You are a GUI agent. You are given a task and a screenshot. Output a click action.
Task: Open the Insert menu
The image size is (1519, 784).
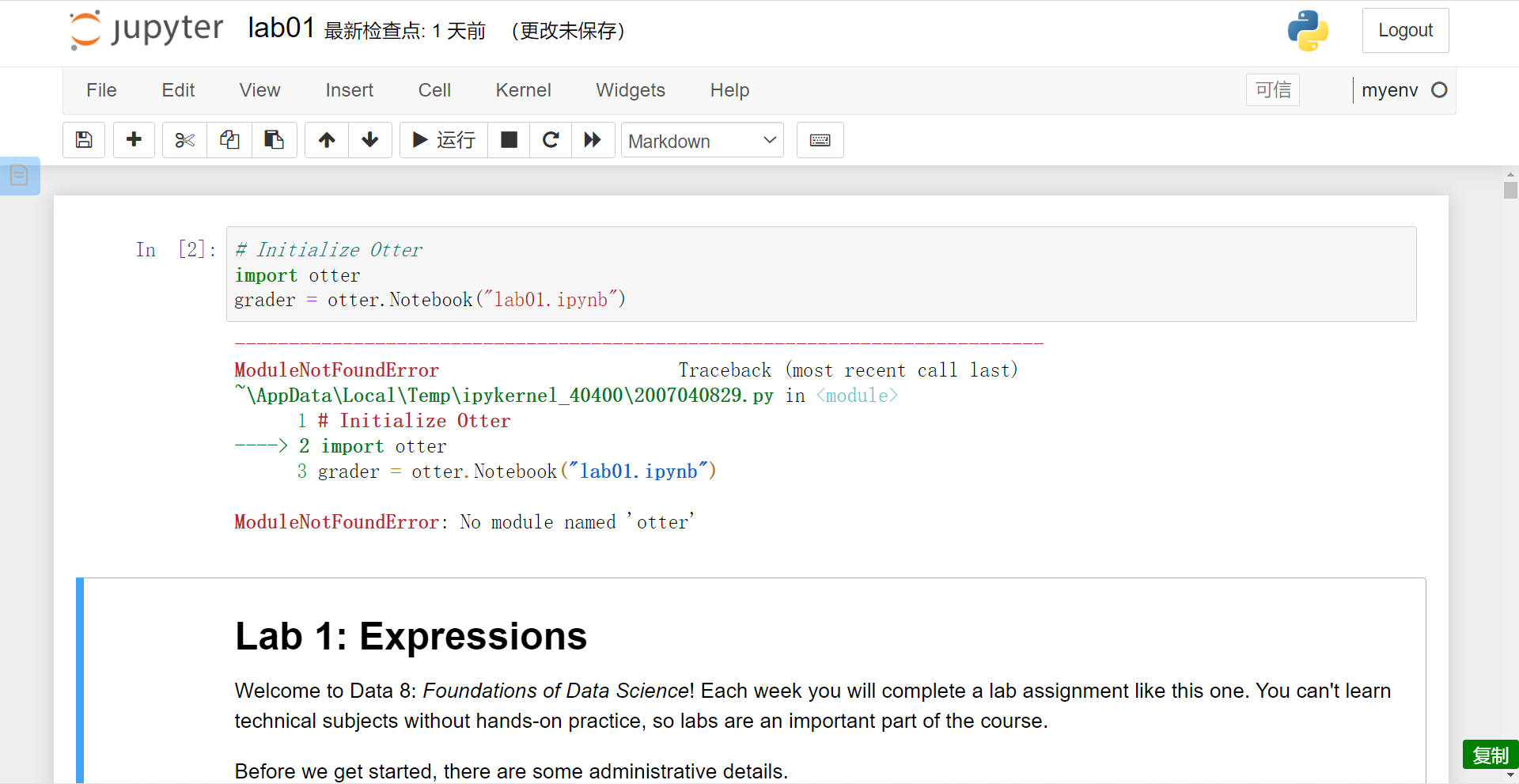(x=349, y=90)
